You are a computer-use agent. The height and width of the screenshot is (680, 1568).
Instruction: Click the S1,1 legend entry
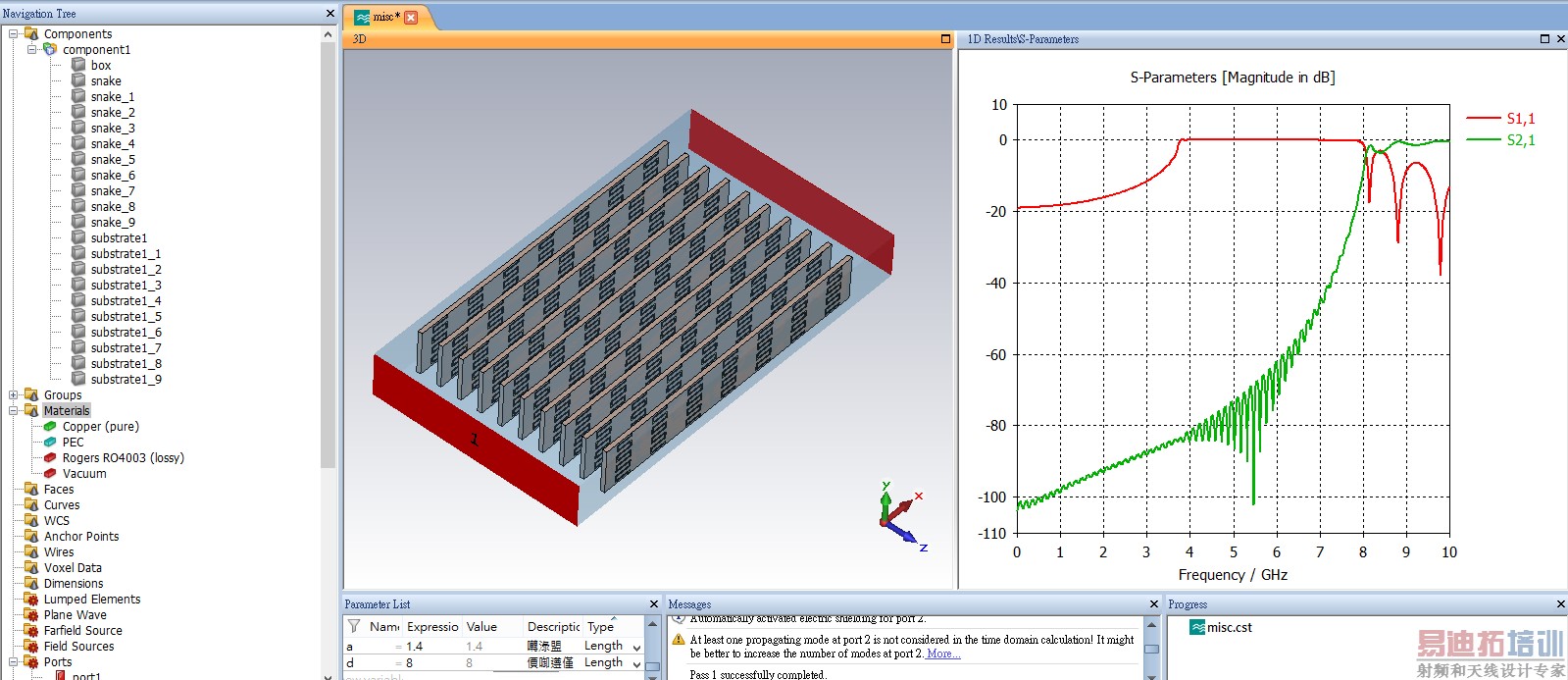click(1500, 118)
